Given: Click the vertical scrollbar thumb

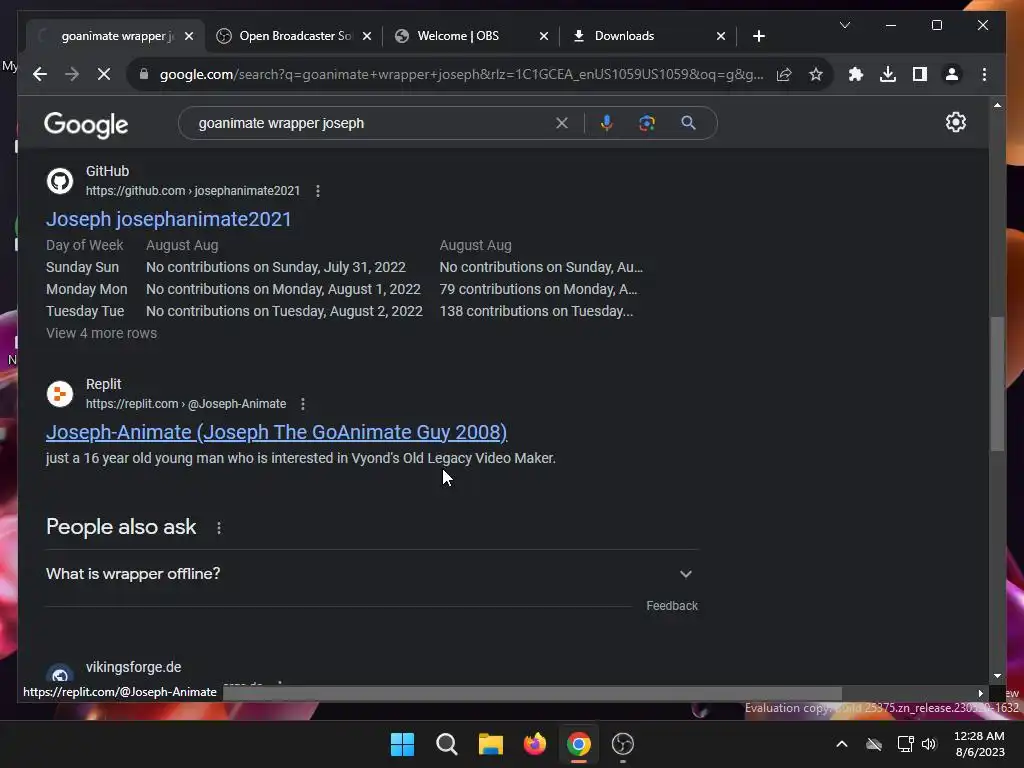Looking at the screenshot, I should point(997,384).
